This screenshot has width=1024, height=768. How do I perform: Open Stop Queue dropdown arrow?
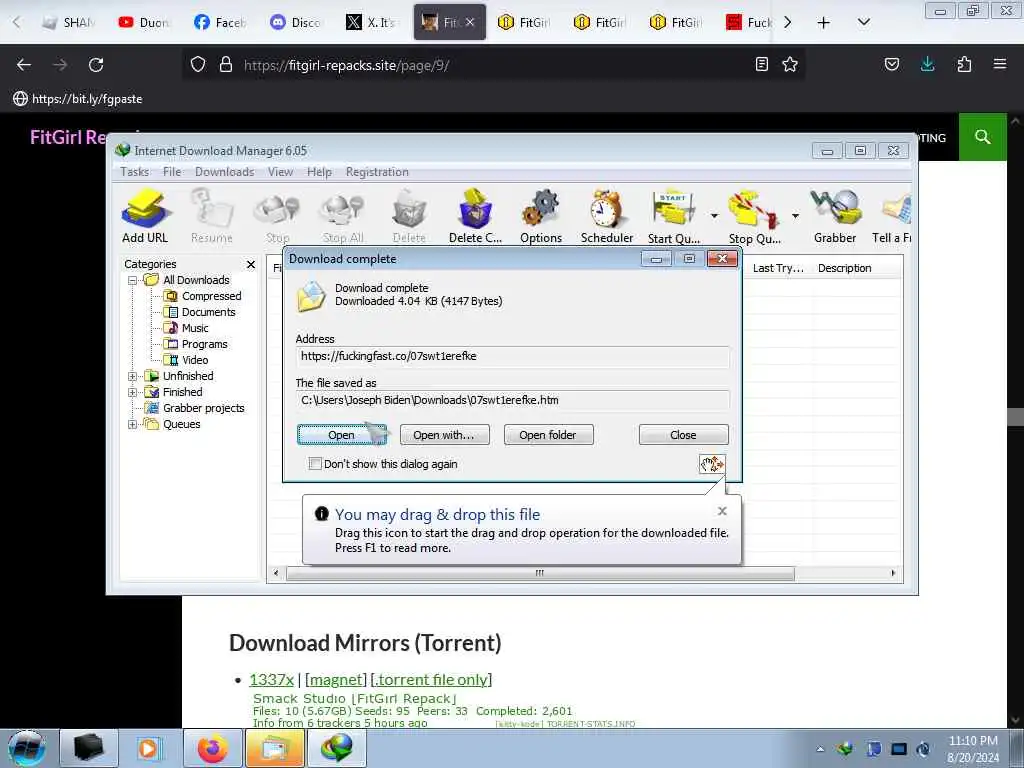(x=795, y=216)
